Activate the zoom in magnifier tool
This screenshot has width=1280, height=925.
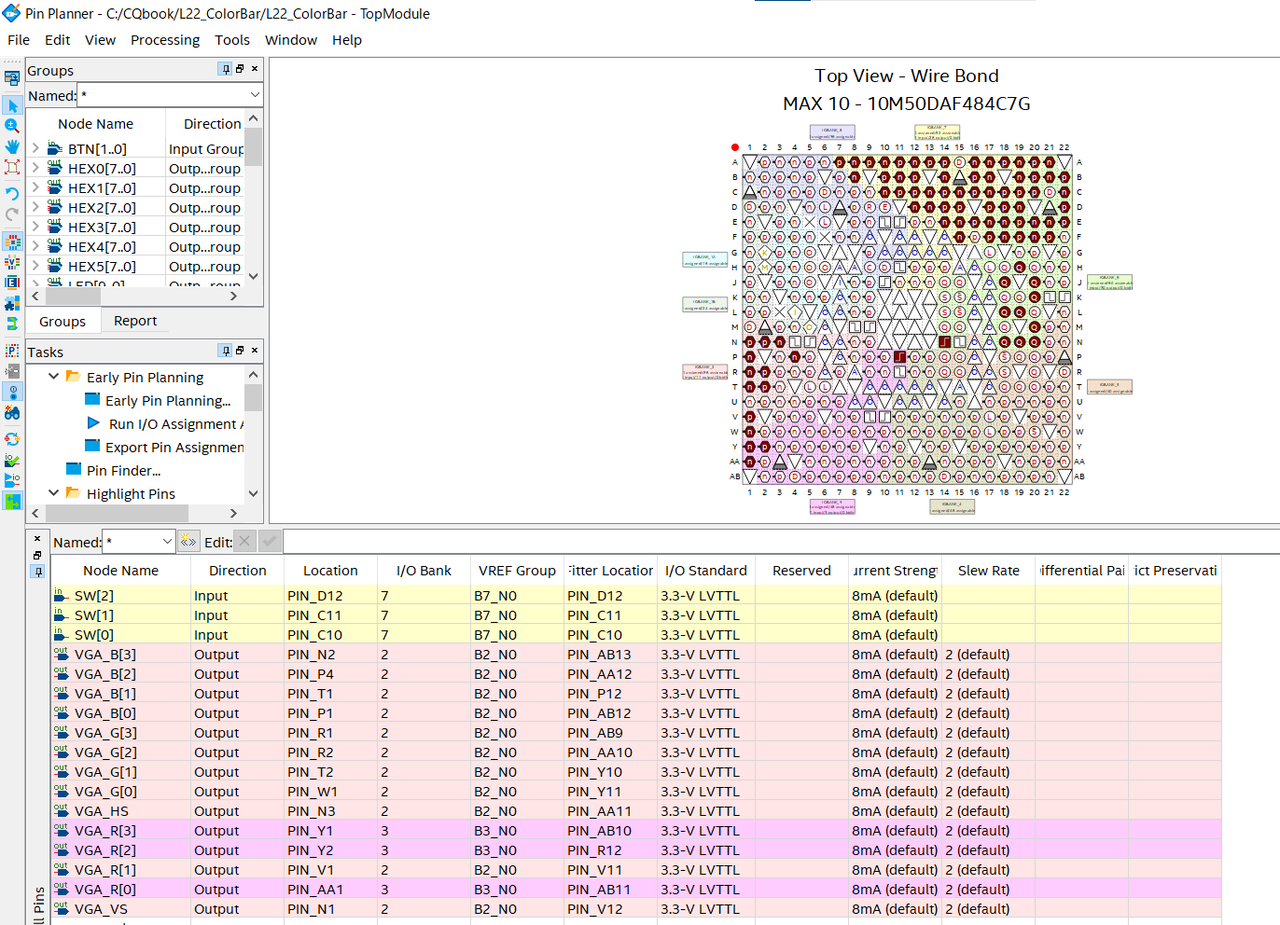(12, 125)
